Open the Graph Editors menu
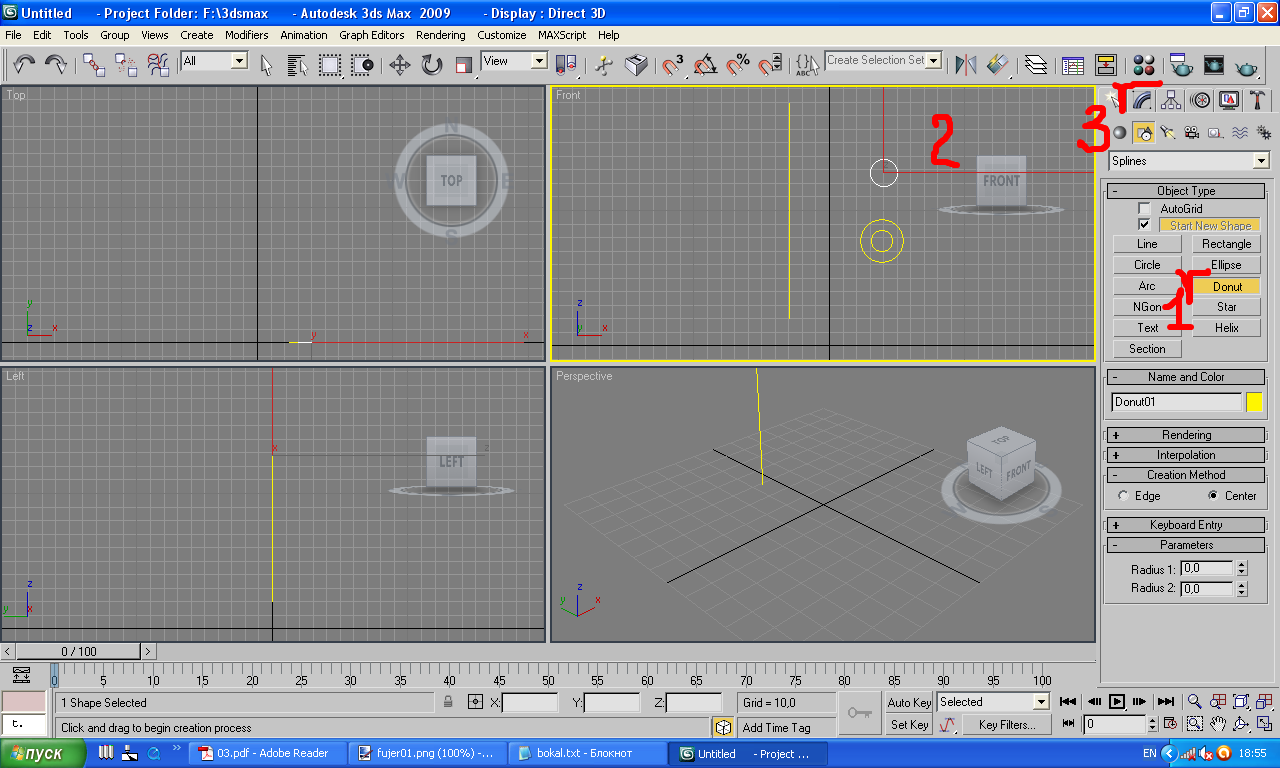The image size is (1280, 768). click(x=371, y=35)
